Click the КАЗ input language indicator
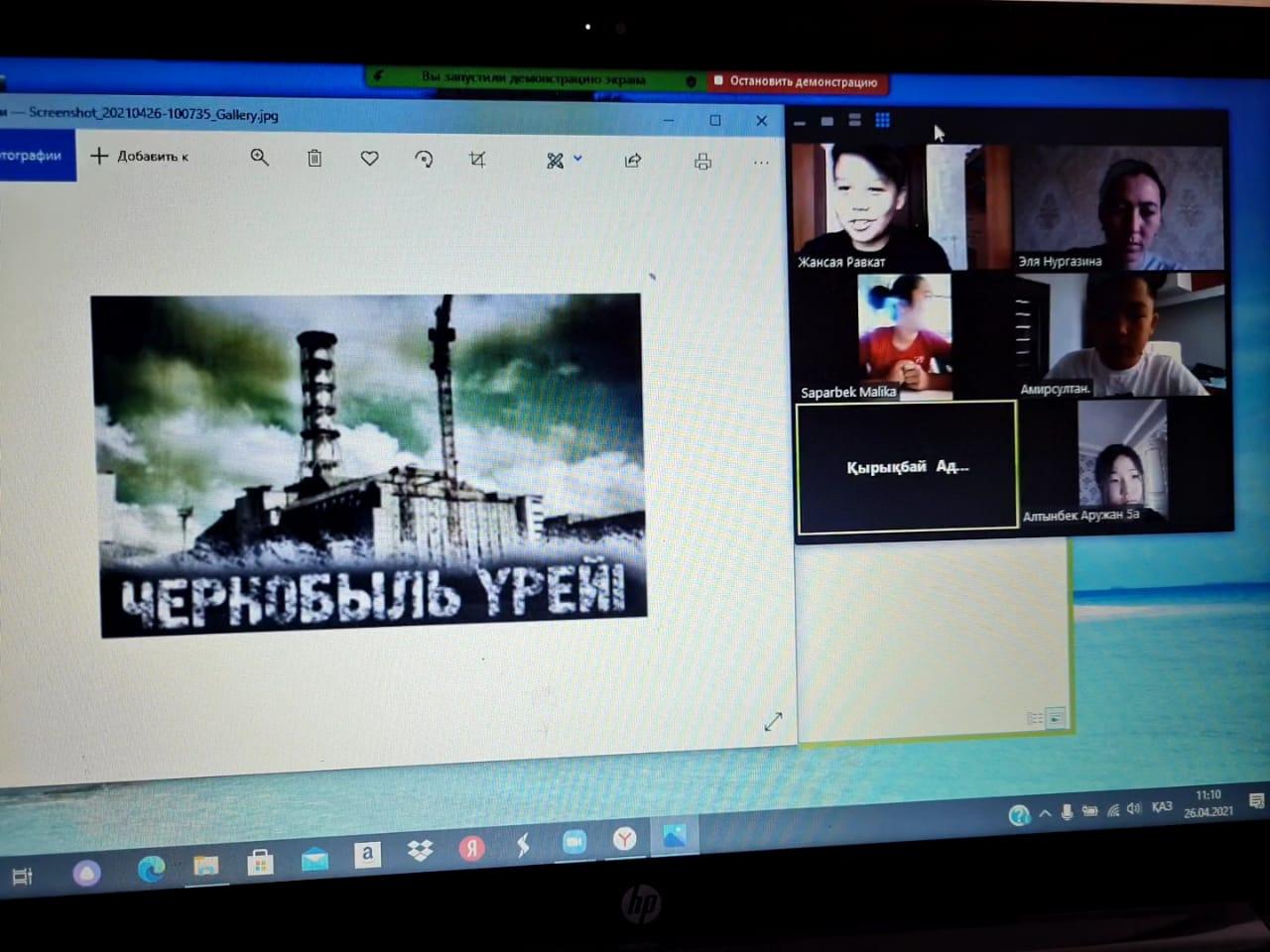The height and width of the screenshot is (952, 1270). coord(1161,807)
